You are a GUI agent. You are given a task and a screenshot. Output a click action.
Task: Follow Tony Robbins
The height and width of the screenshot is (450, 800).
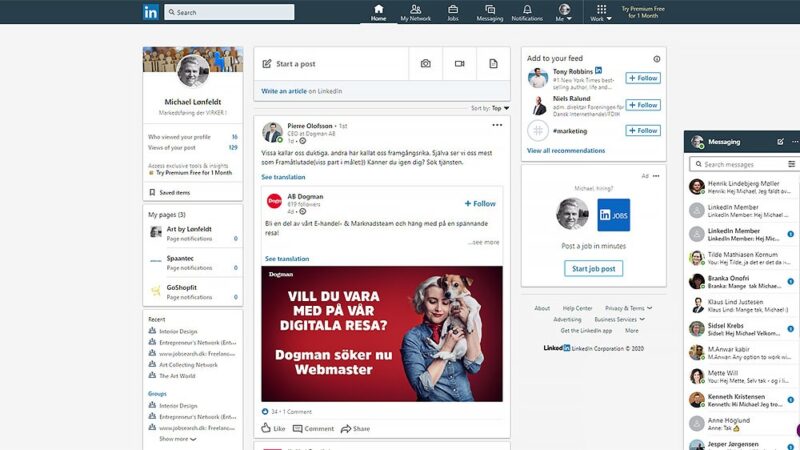pyautogui.click(x=643, y=78)
